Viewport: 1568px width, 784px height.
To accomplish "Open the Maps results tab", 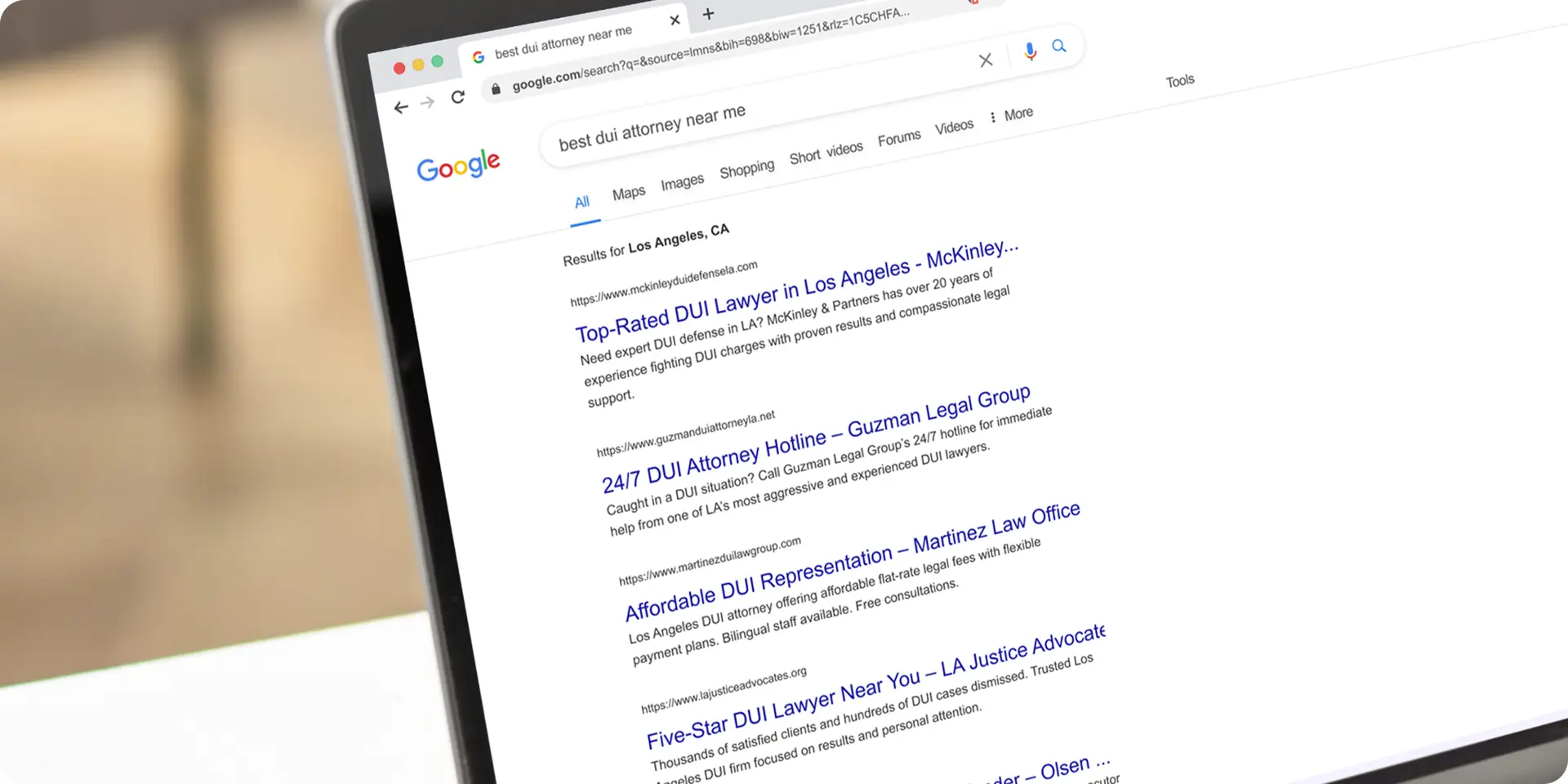I will (x=628, y=191).
